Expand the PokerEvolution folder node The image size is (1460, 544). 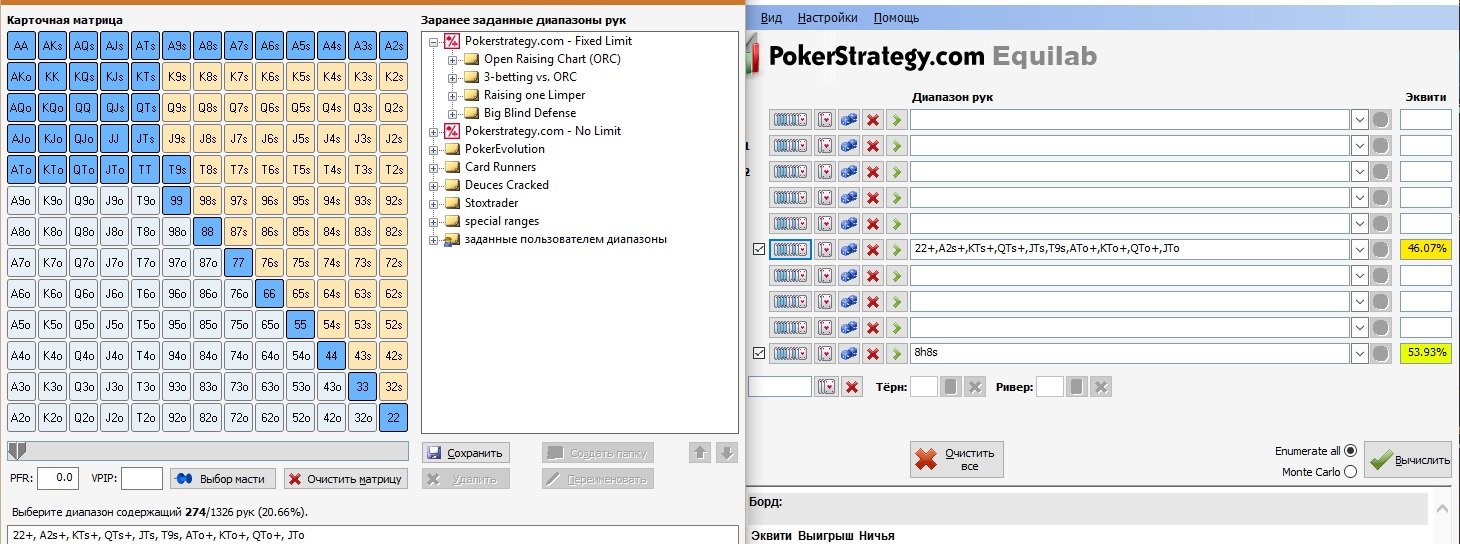coord(434,149)
